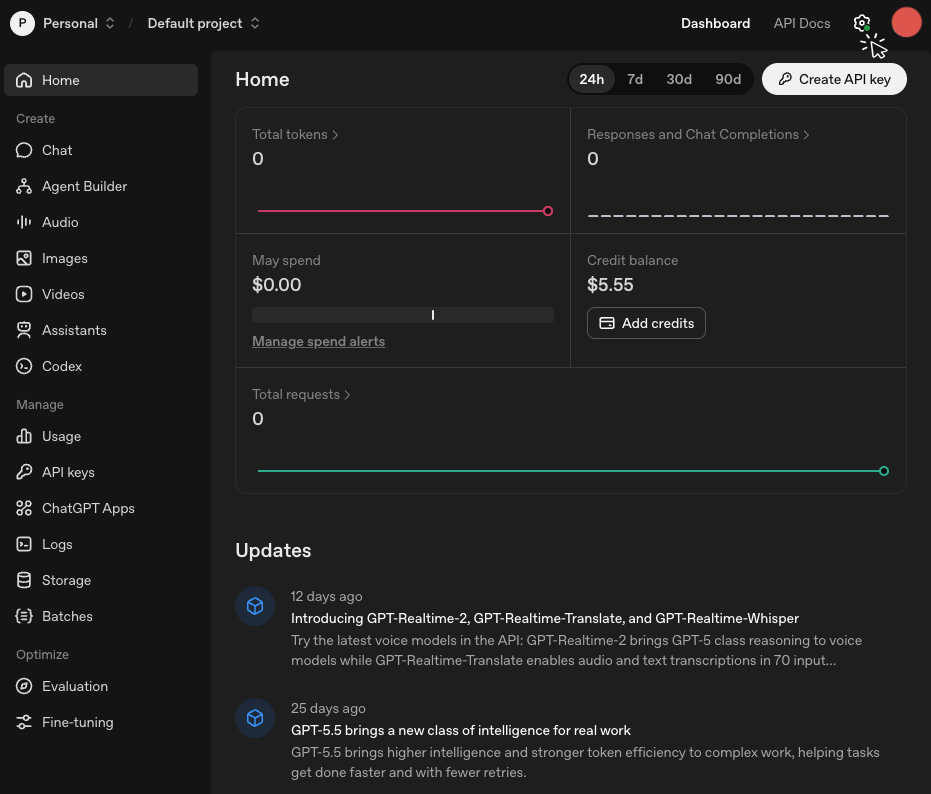The height and width of the screenshot is (794, 931).
Task: Open API Docs in top navigation
Action: (x=802, y=23)
